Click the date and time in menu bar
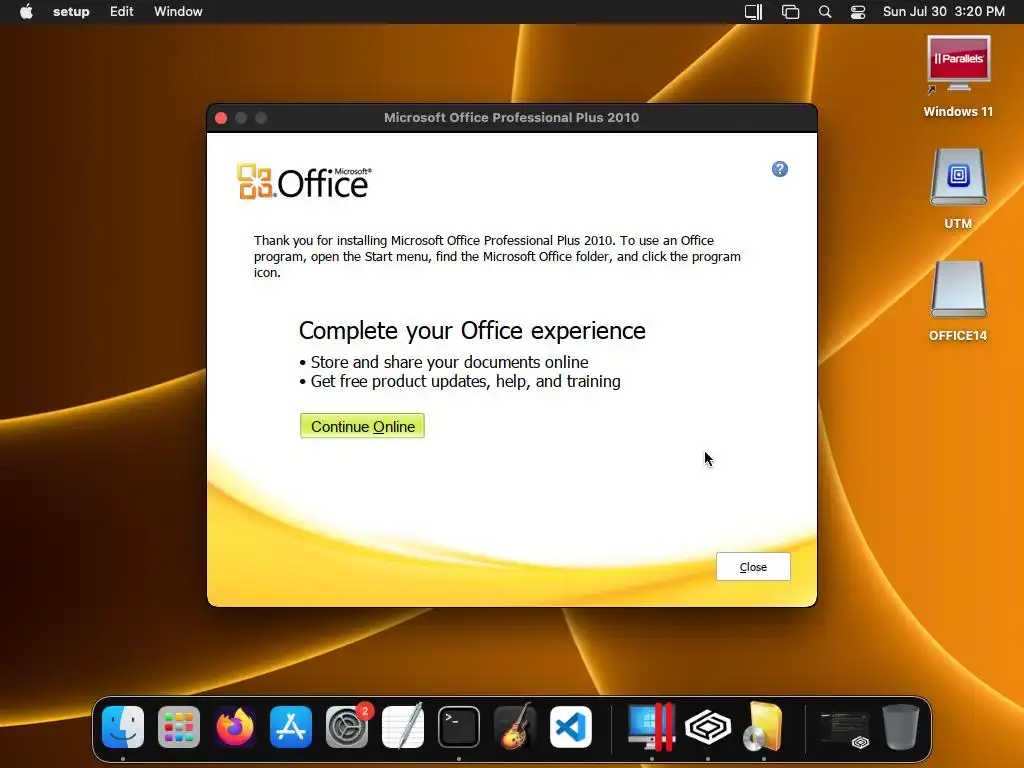This screenshot has width=1024, height=768. (944, 12)
